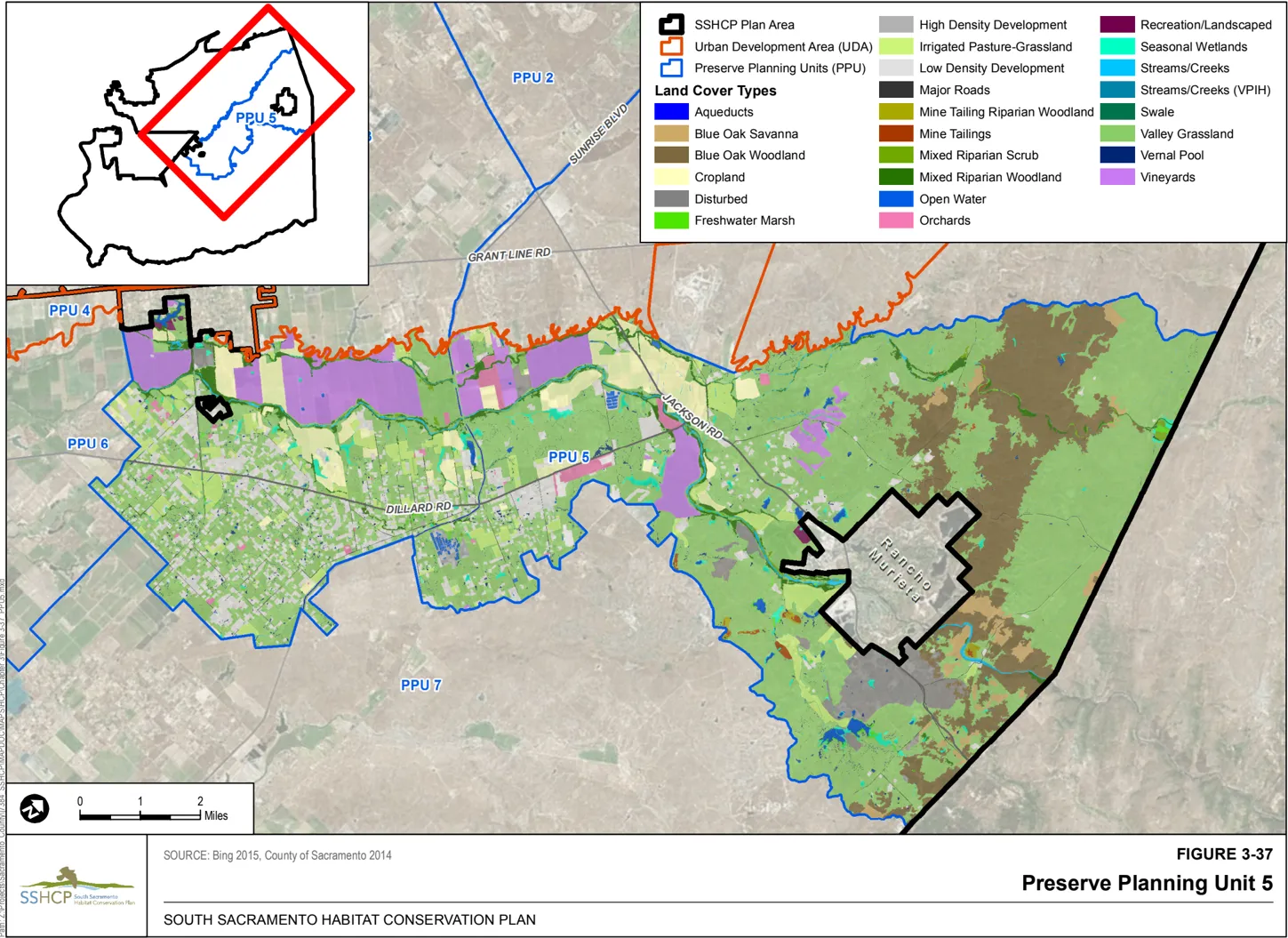Click the 'JACKSON RD' road label
This screenshot has height=938, width=1288.
click(692, 417)
